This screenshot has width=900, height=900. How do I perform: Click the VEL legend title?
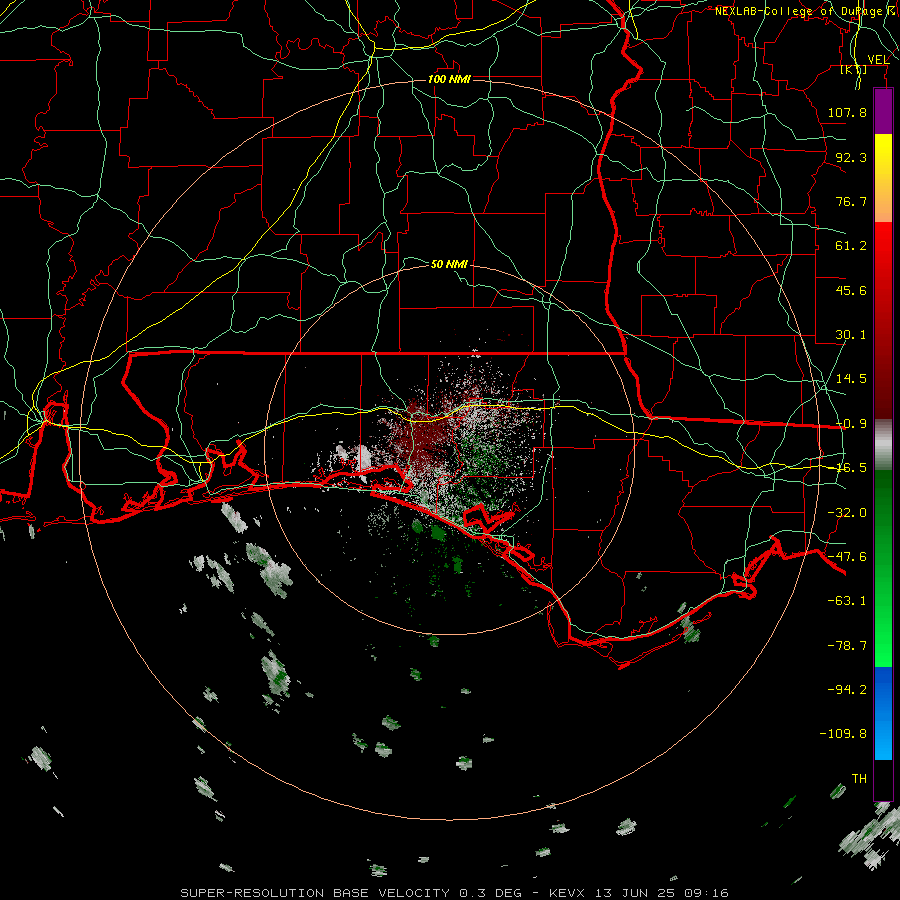[878, 59]
